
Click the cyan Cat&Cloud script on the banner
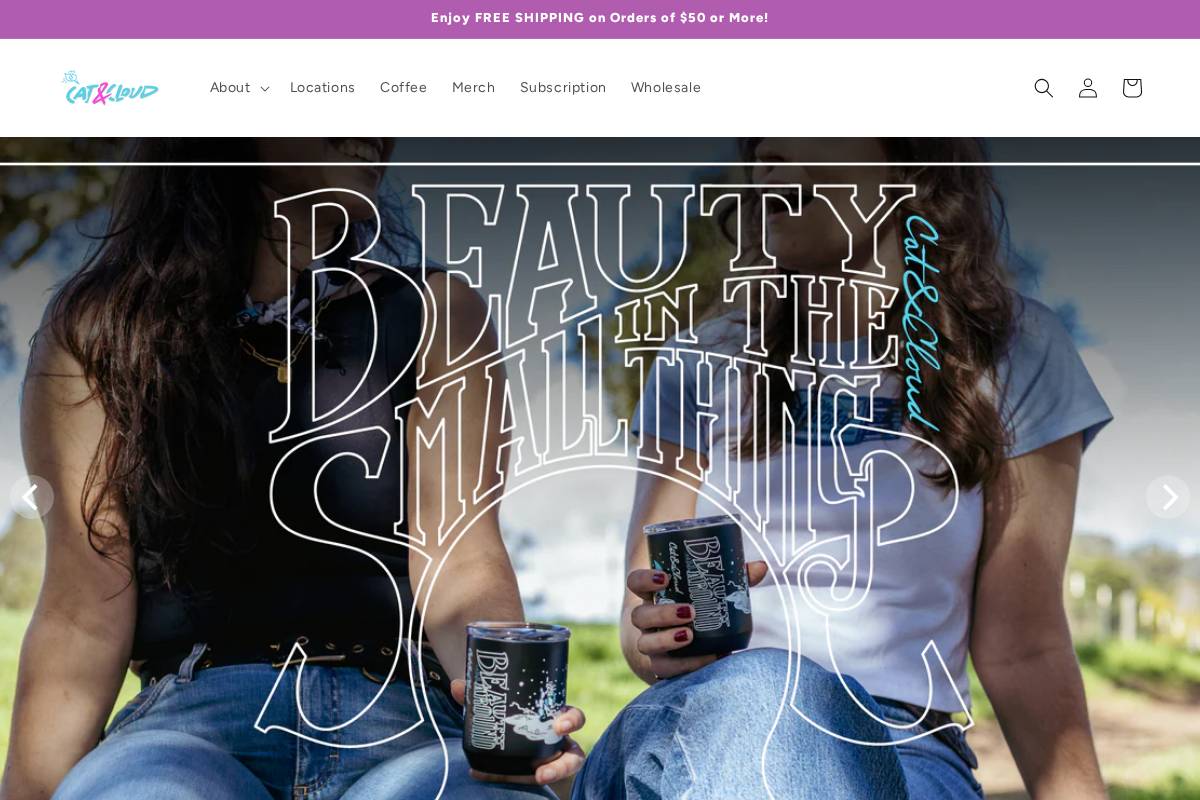[921, 322]
